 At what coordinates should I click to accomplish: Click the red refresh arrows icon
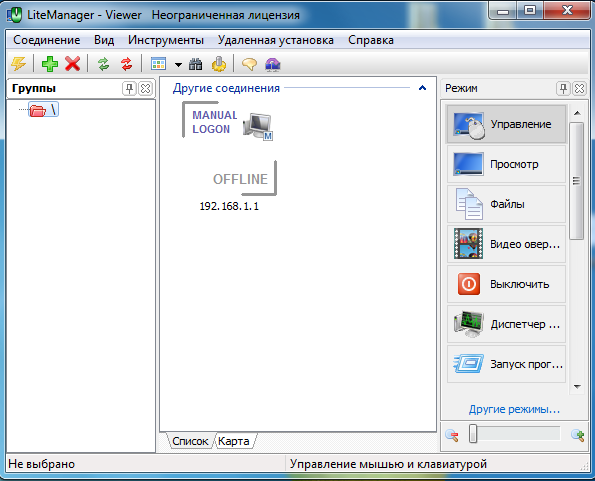(126, 64)
